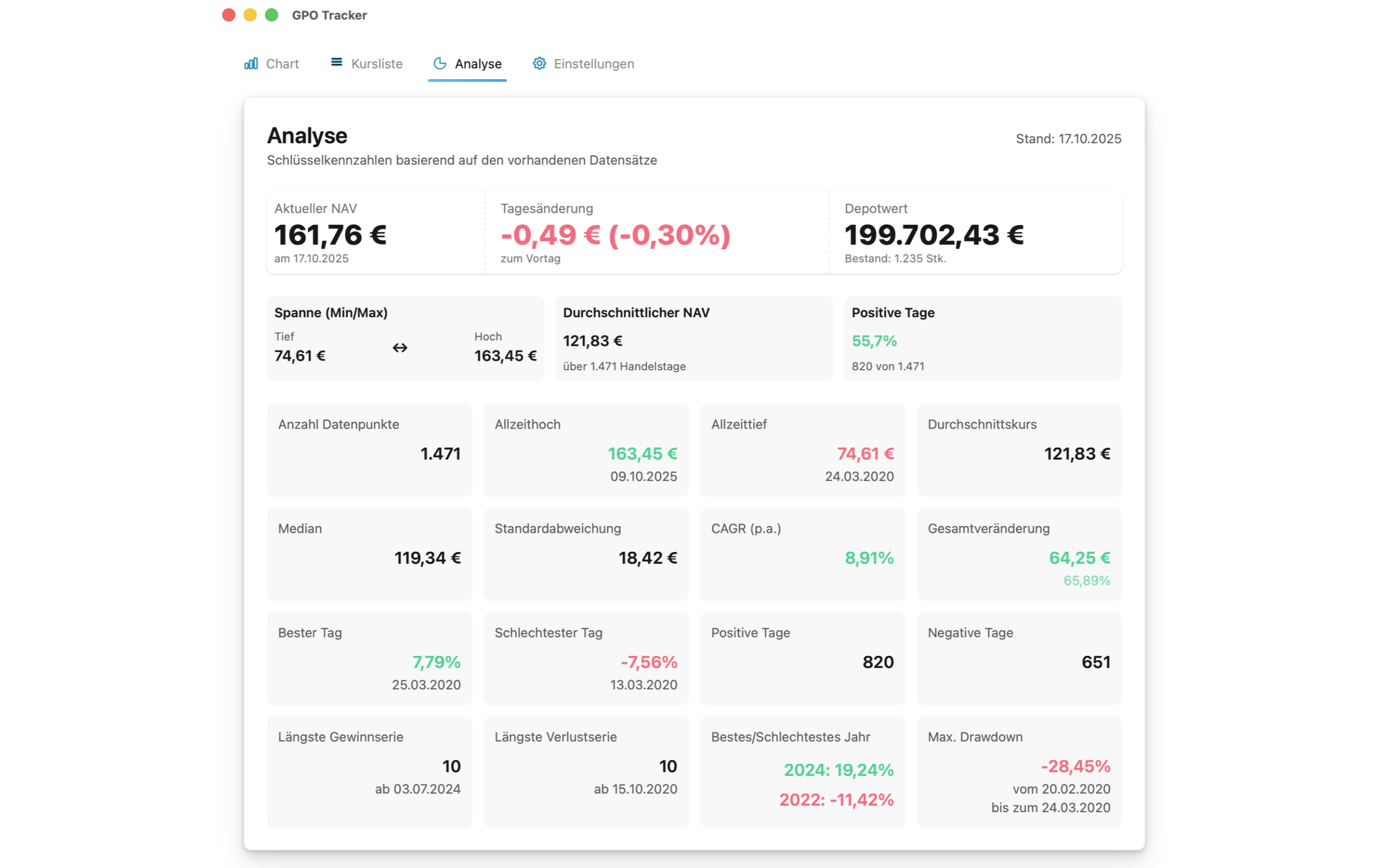Viewport: 1389px width, 868px height.
Task: Click the bar chart icon beside Chart
Action: click(x=251, y=64)
